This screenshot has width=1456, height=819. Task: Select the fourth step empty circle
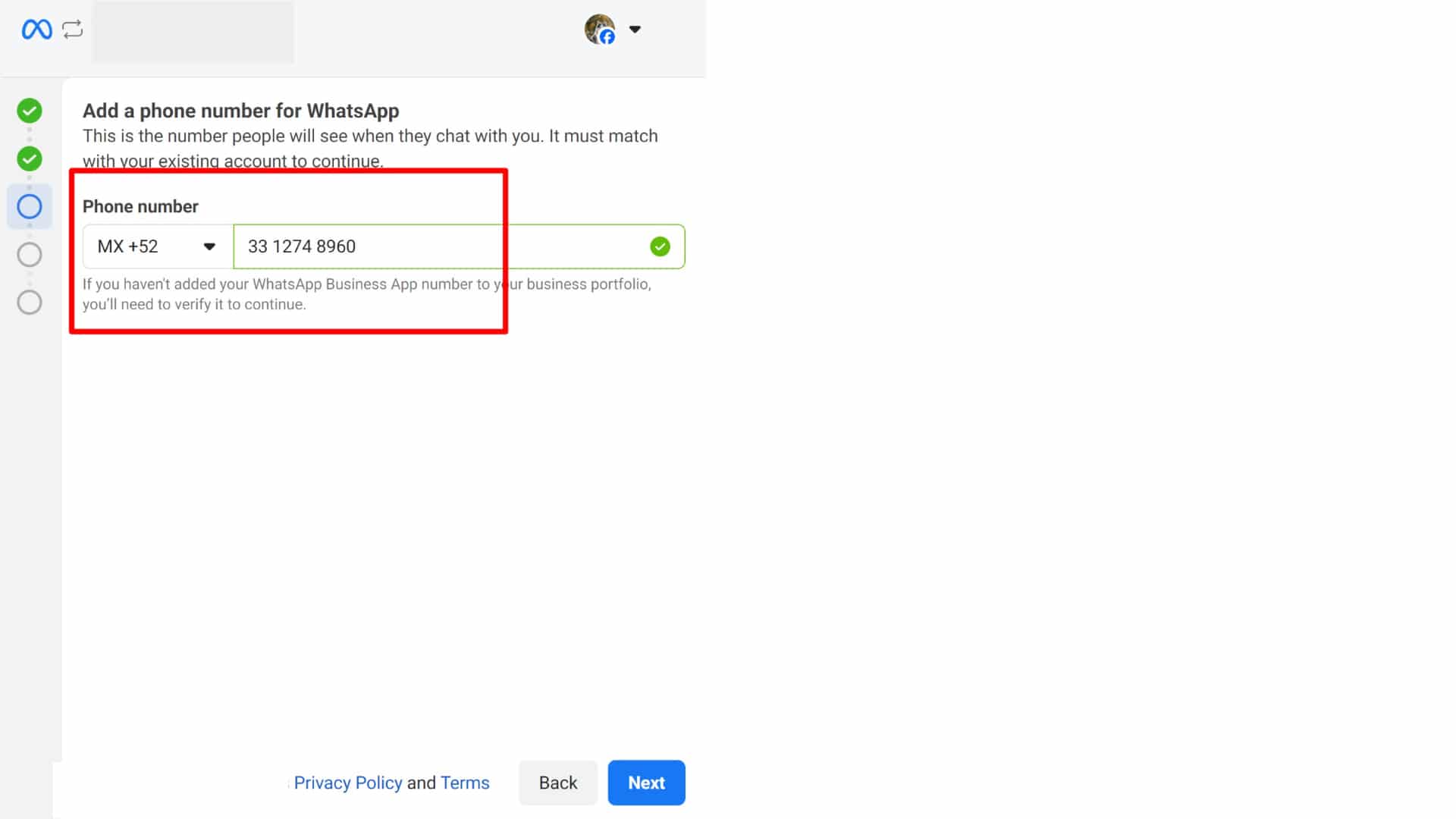30,255
